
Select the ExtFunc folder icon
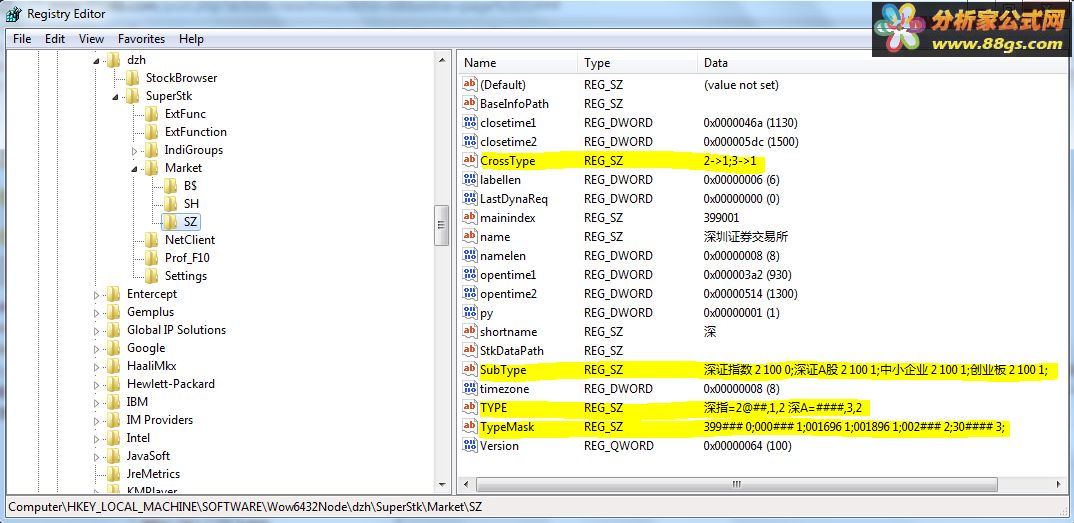point(151,114)
